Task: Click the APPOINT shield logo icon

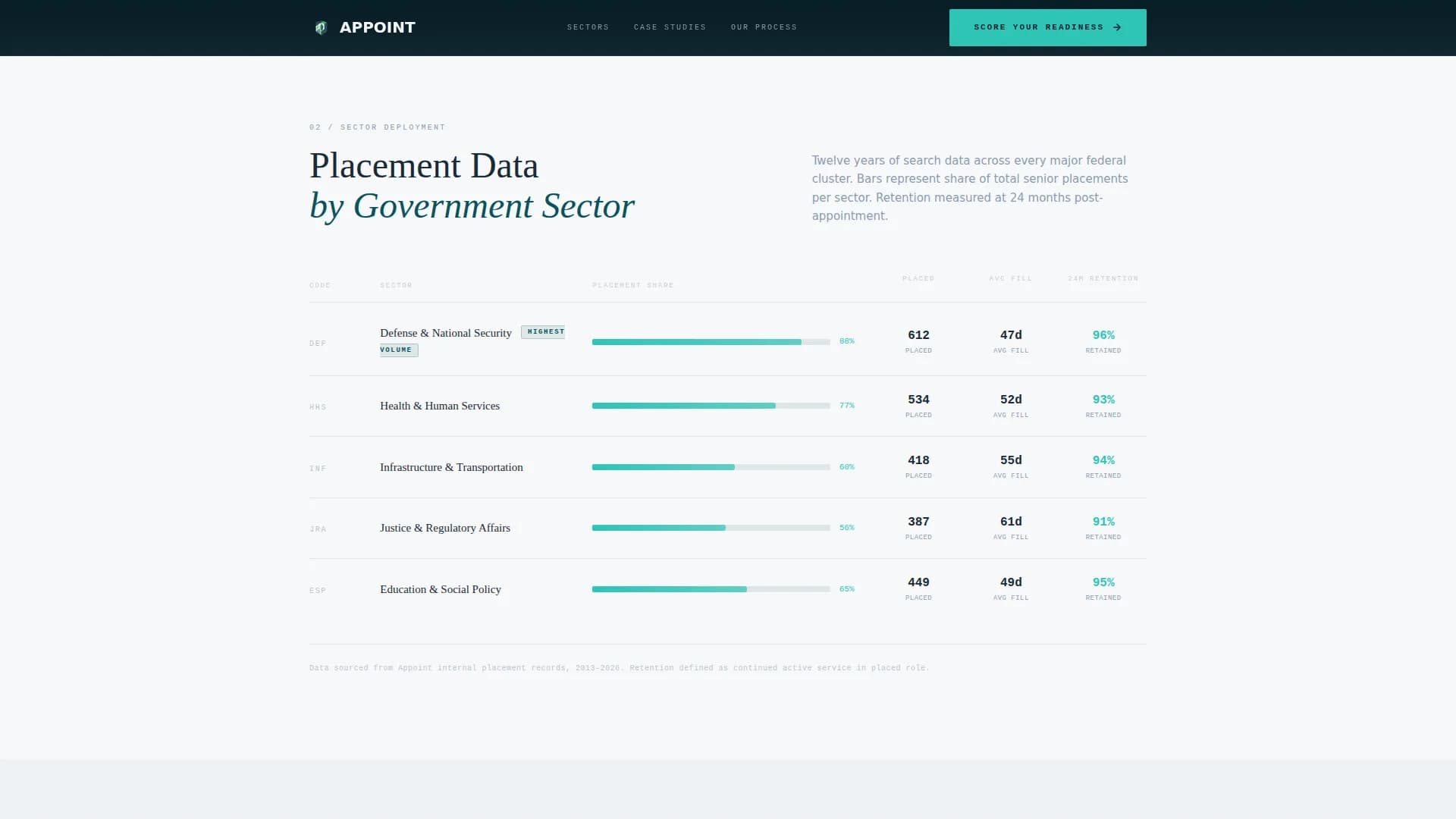Action: pyautogui.click(x=321, y=27)
